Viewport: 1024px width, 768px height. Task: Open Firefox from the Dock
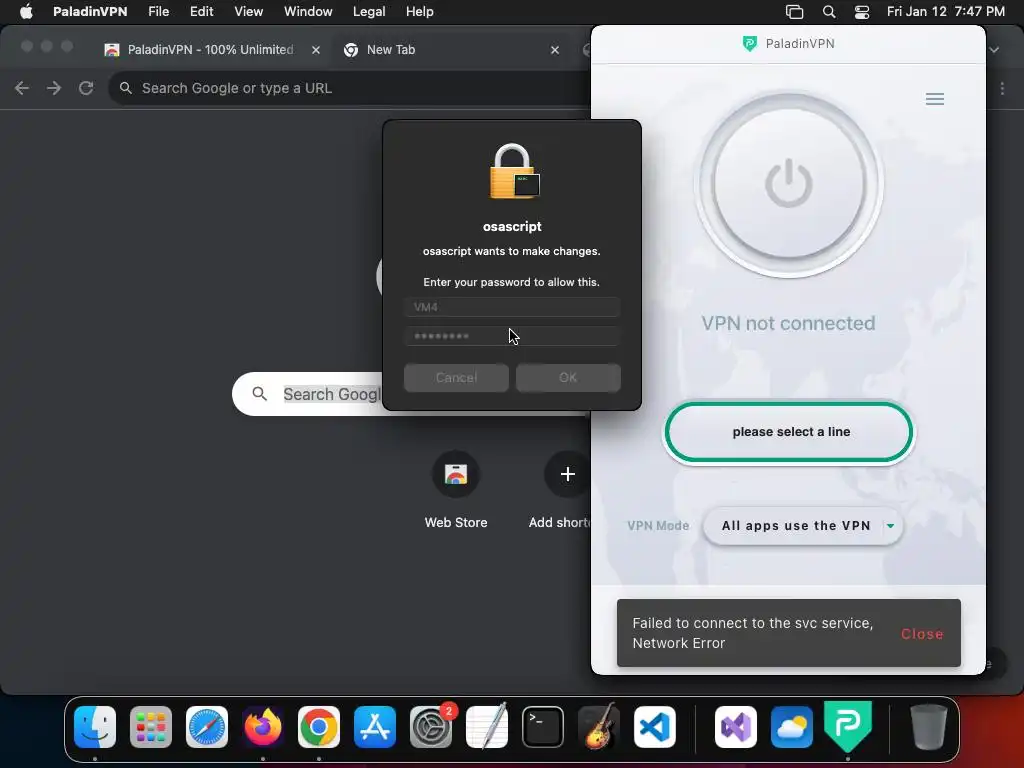pyautogui.click(x=263, y=726)
